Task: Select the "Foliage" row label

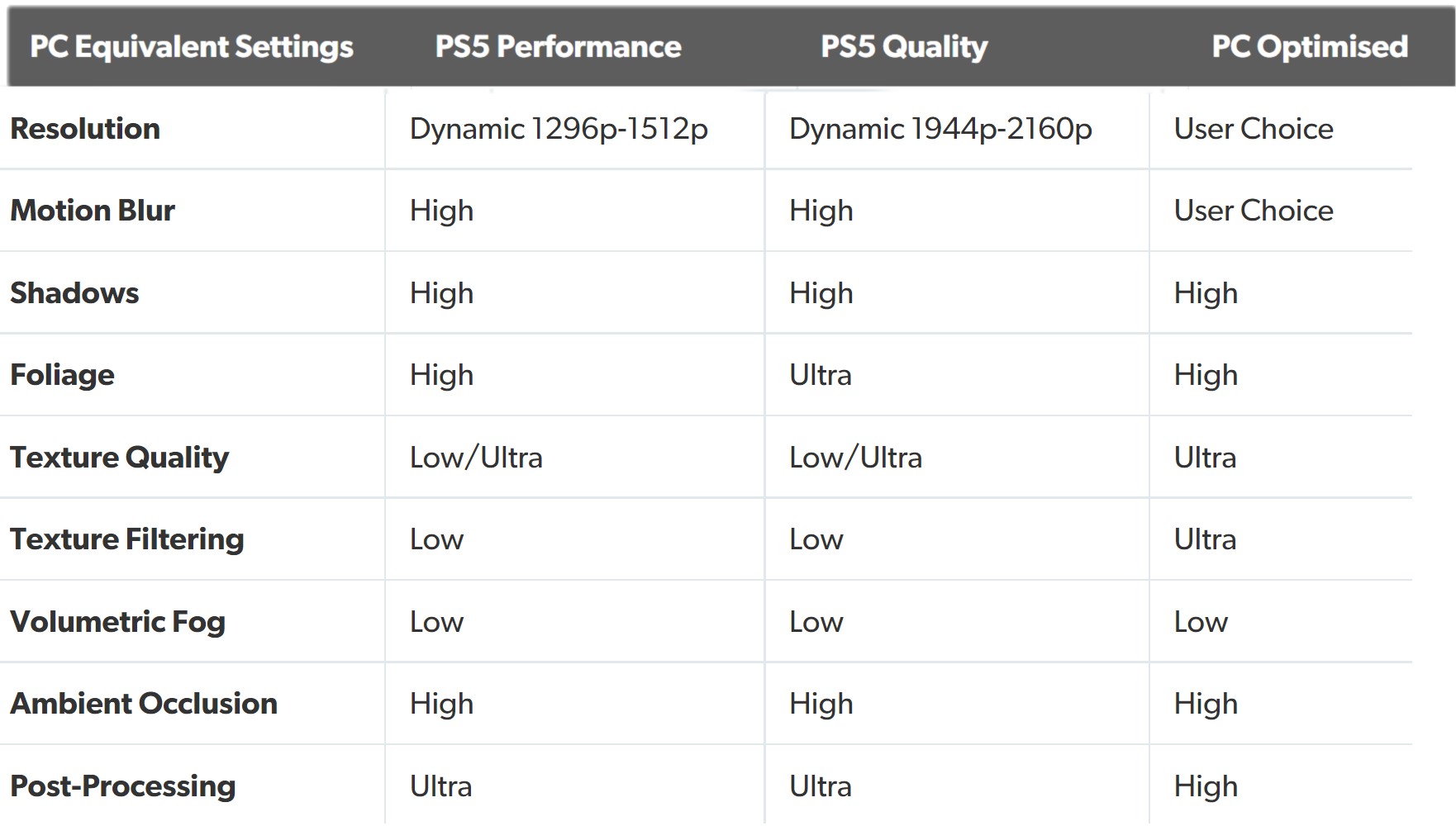Action: click(x=62, y=375)
